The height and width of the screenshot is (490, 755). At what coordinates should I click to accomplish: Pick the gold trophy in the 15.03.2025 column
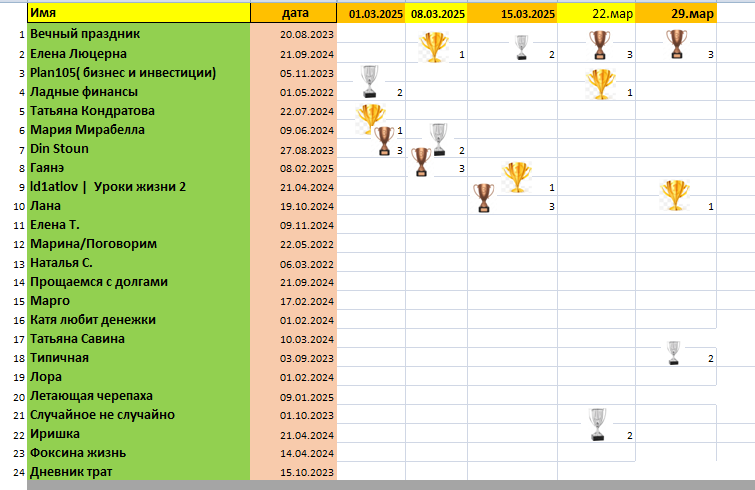(517, 177)
